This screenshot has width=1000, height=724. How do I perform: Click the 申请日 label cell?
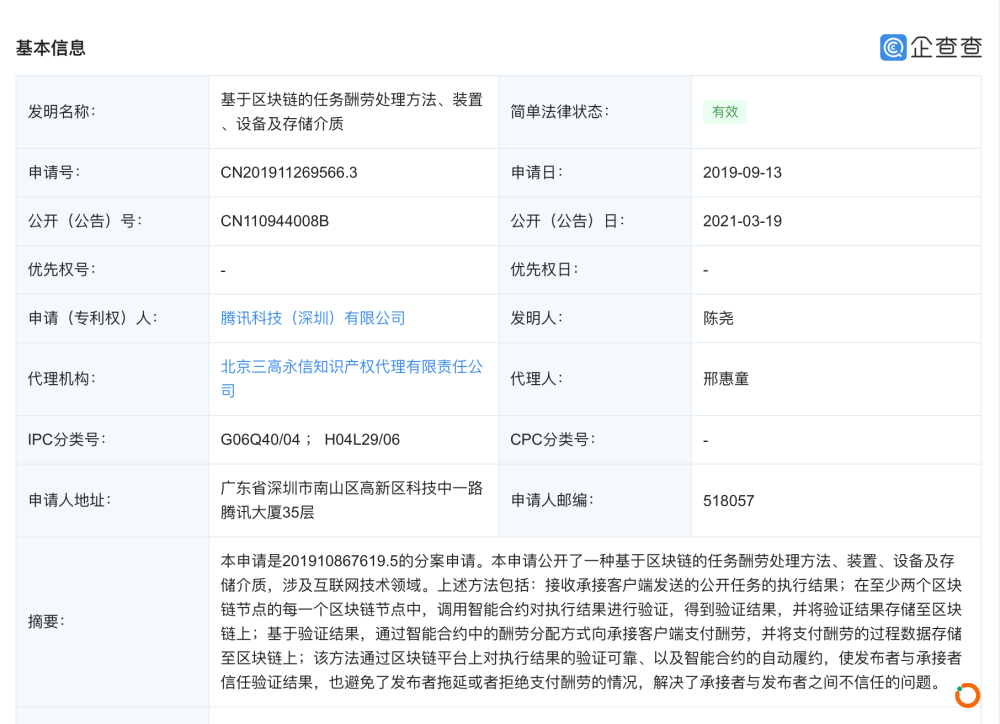click(x=595, y=172)
